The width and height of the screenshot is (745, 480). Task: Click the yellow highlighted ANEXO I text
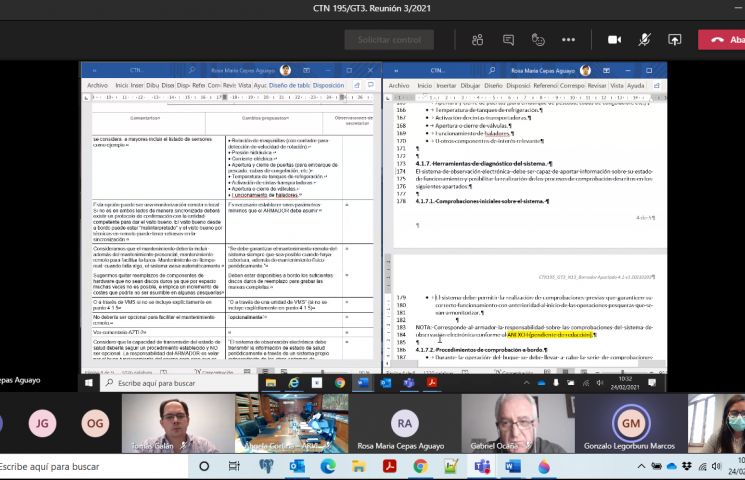click(550, 335)
